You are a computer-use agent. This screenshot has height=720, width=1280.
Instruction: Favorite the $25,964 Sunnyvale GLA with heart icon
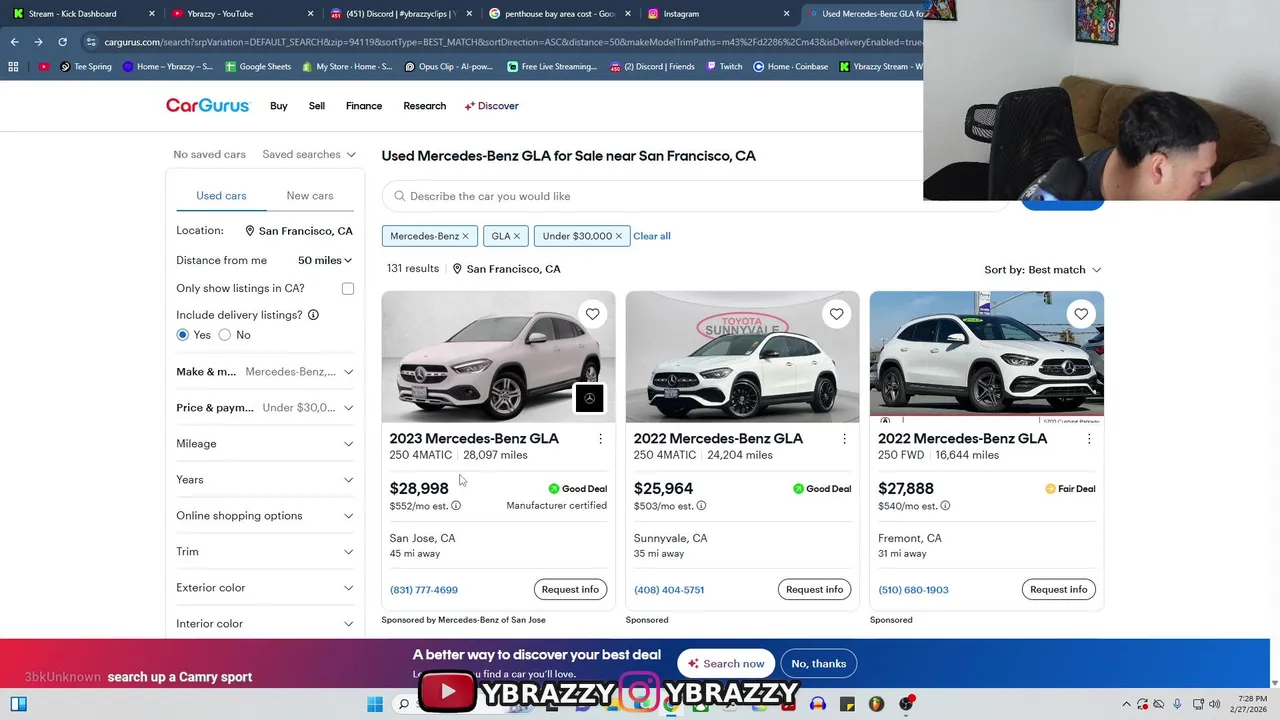(836, 314)
